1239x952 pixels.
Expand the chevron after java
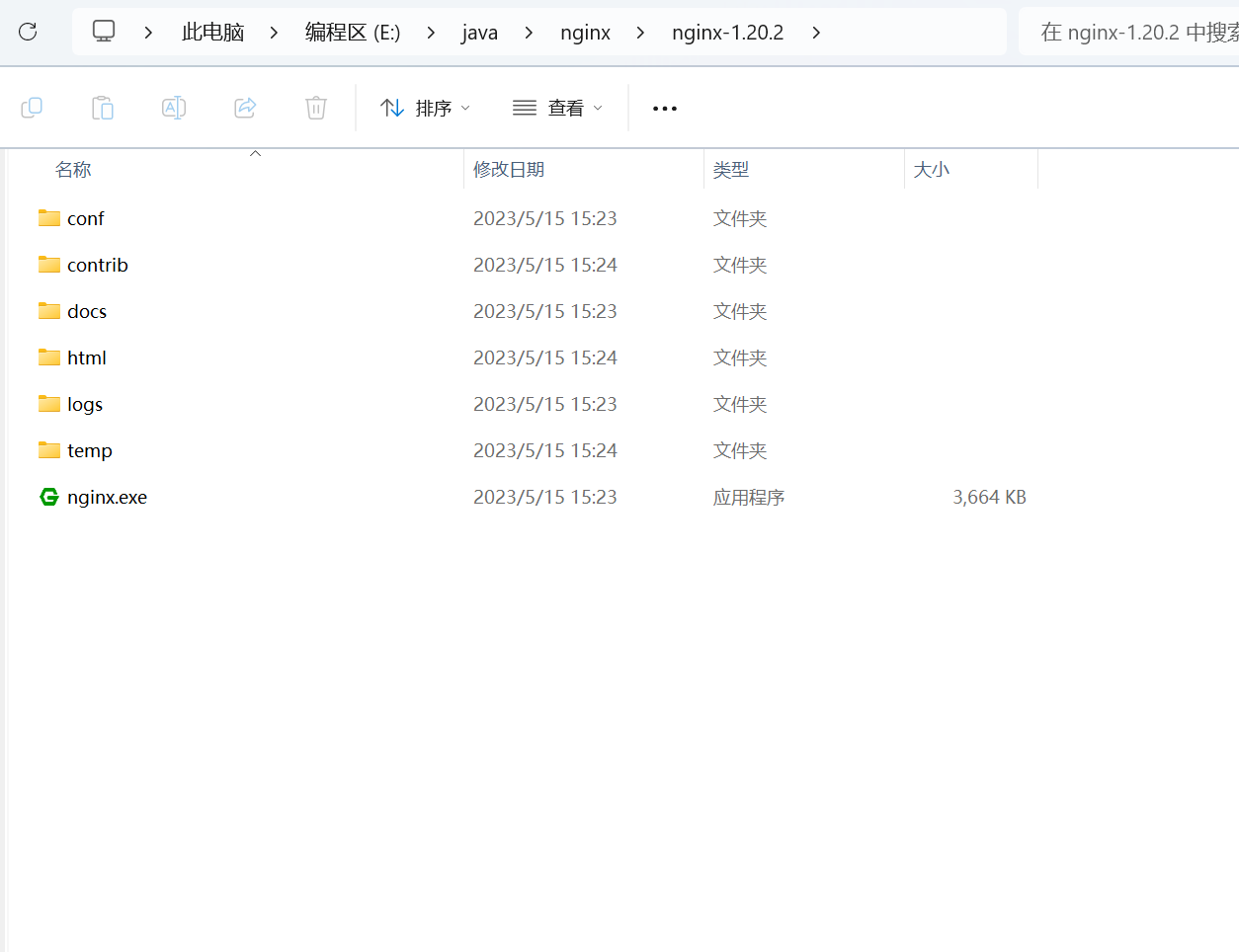click(529, 33)
